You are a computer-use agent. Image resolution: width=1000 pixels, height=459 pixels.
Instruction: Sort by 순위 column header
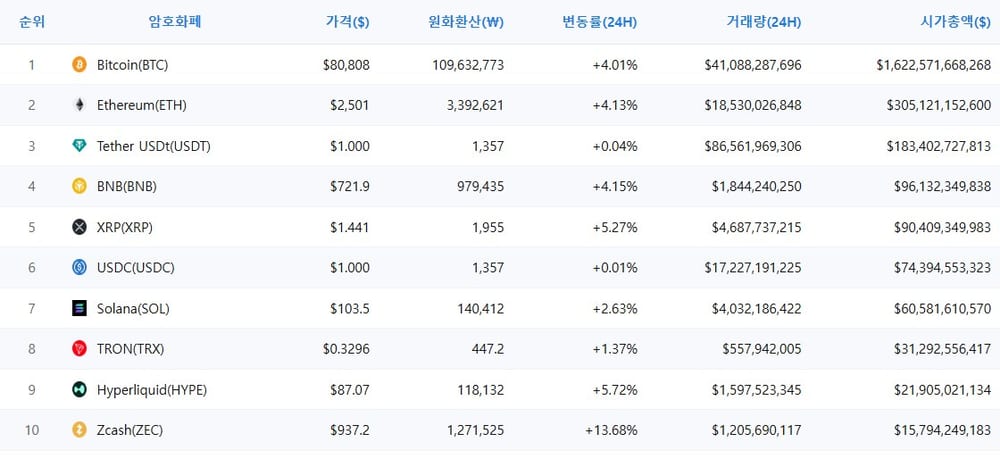pos(32,22)
